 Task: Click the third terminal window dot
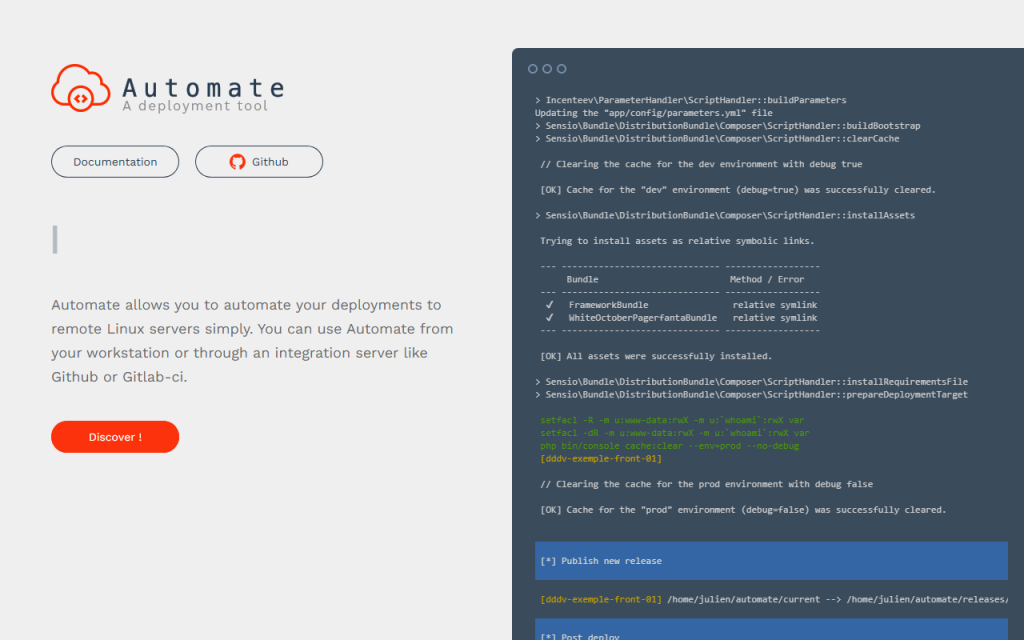[x=562, y=69]
